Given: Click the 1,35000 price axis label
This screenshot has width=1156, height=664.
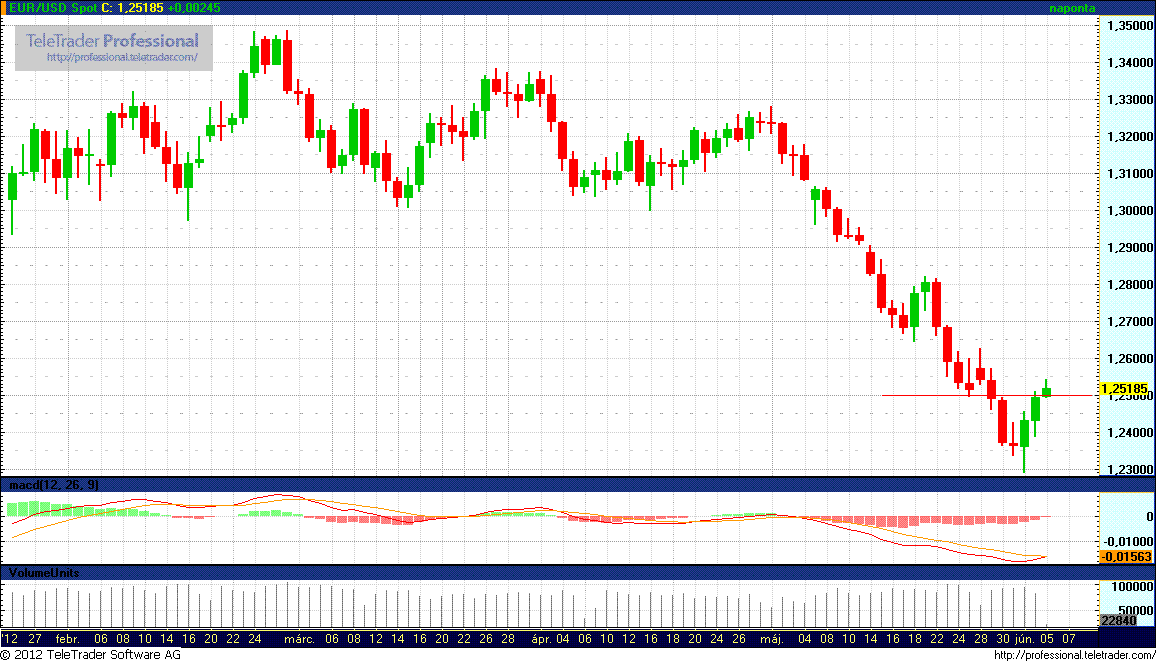Looking at the screenshot, I should (1126, 26).
